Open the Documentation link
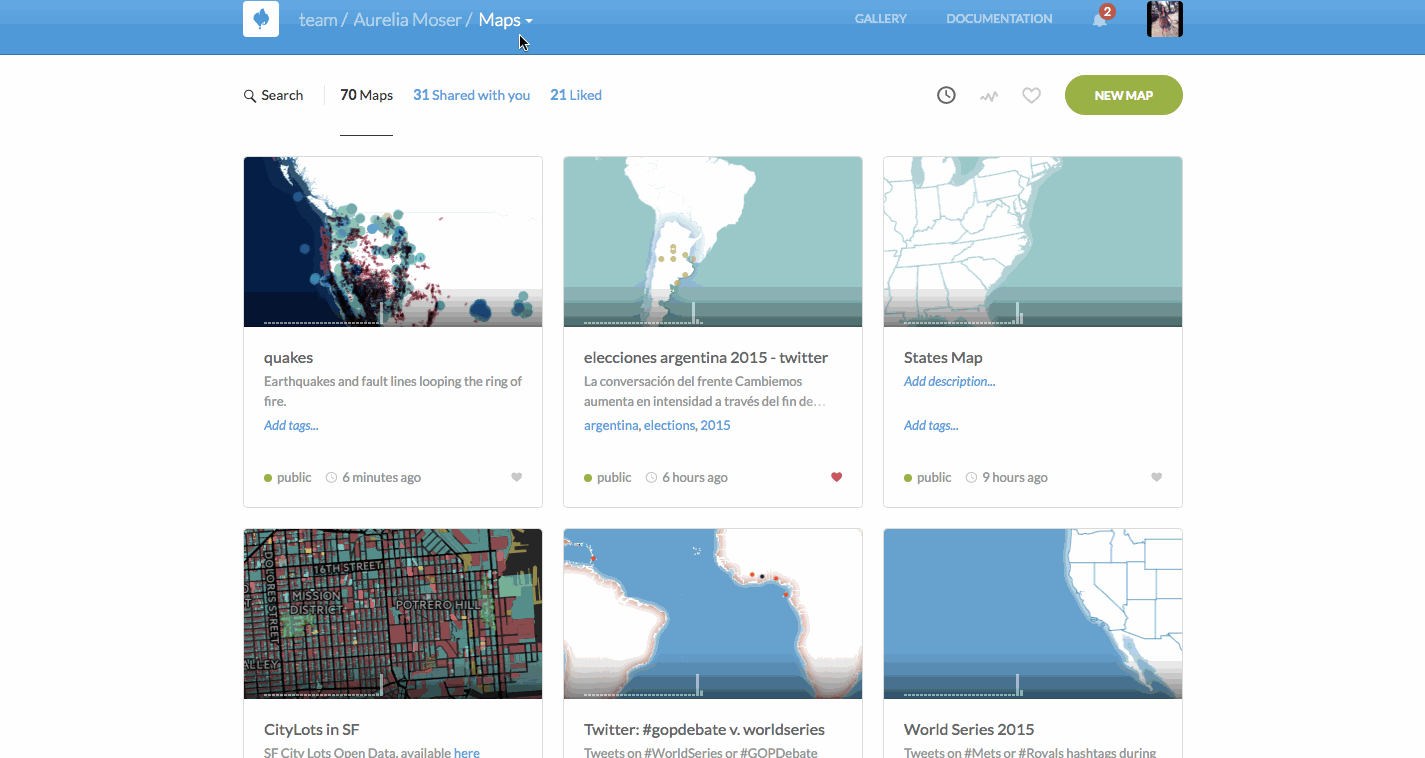Screen dimensions: 1425x758 tap(999, 19)
